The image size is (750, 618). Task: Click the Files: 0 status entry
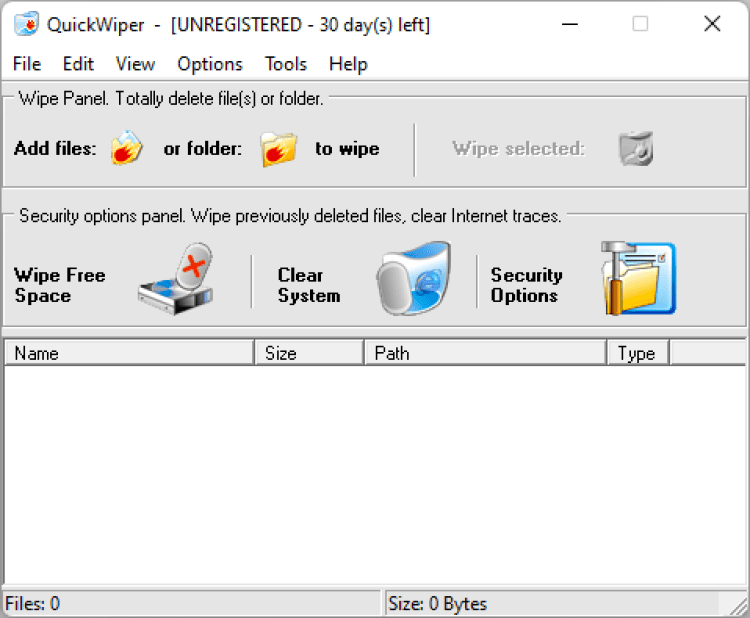pos(191,603)
